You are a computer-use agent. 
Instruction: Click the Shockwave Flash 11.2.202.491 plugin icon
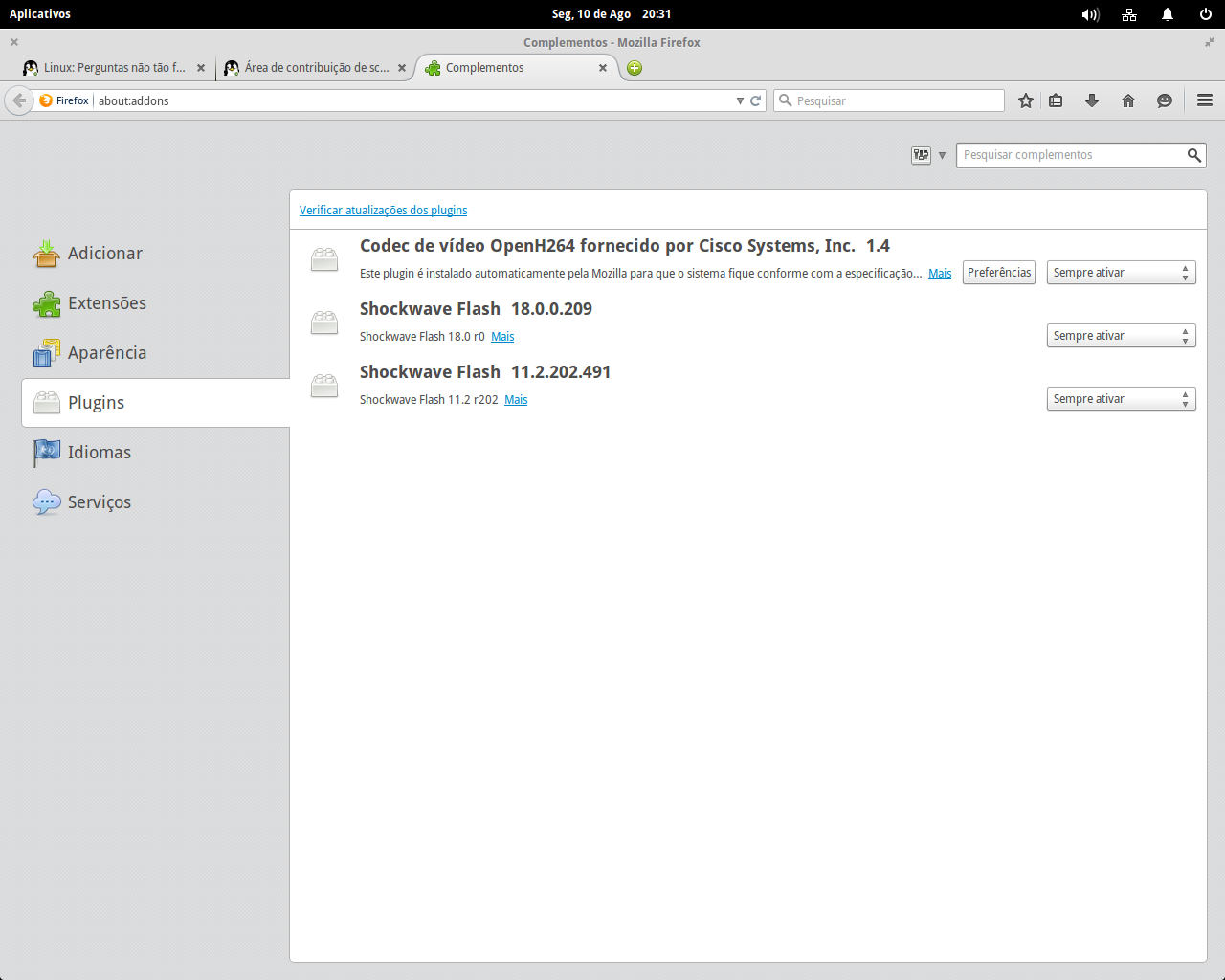pos(324,386)
